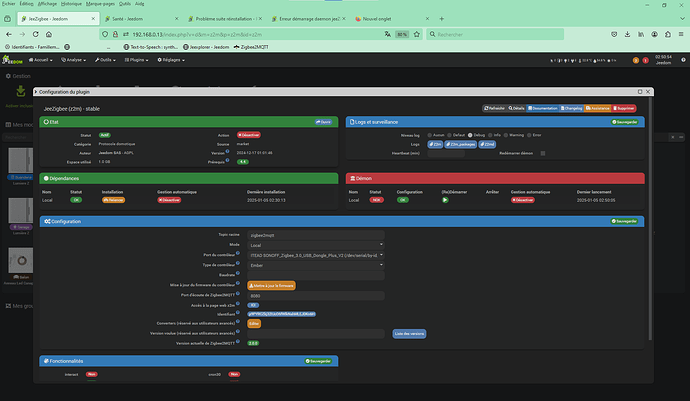Expand the Analyse menu in Jeedom
Viewport: 690px width, 401px height.
(x=73, y=60)
